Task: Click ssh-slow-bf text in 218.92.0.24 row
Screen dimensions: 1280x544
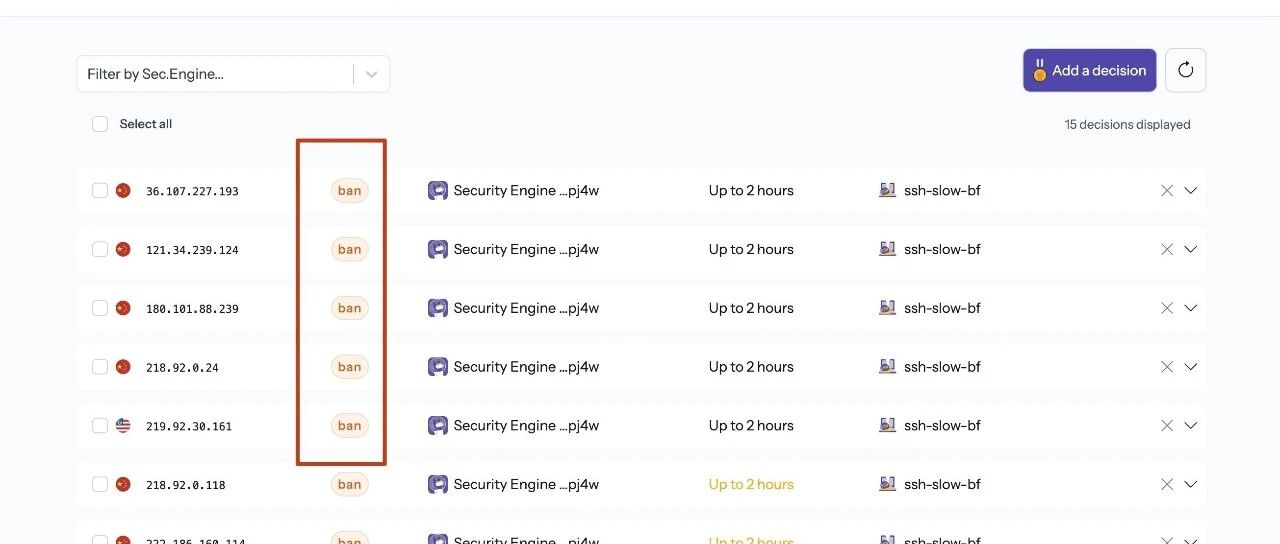Action: (942, 367)
